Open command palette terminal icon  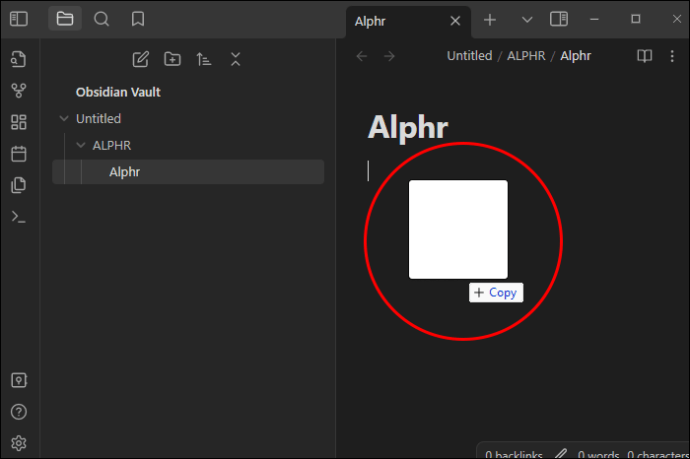pos(18,217)
